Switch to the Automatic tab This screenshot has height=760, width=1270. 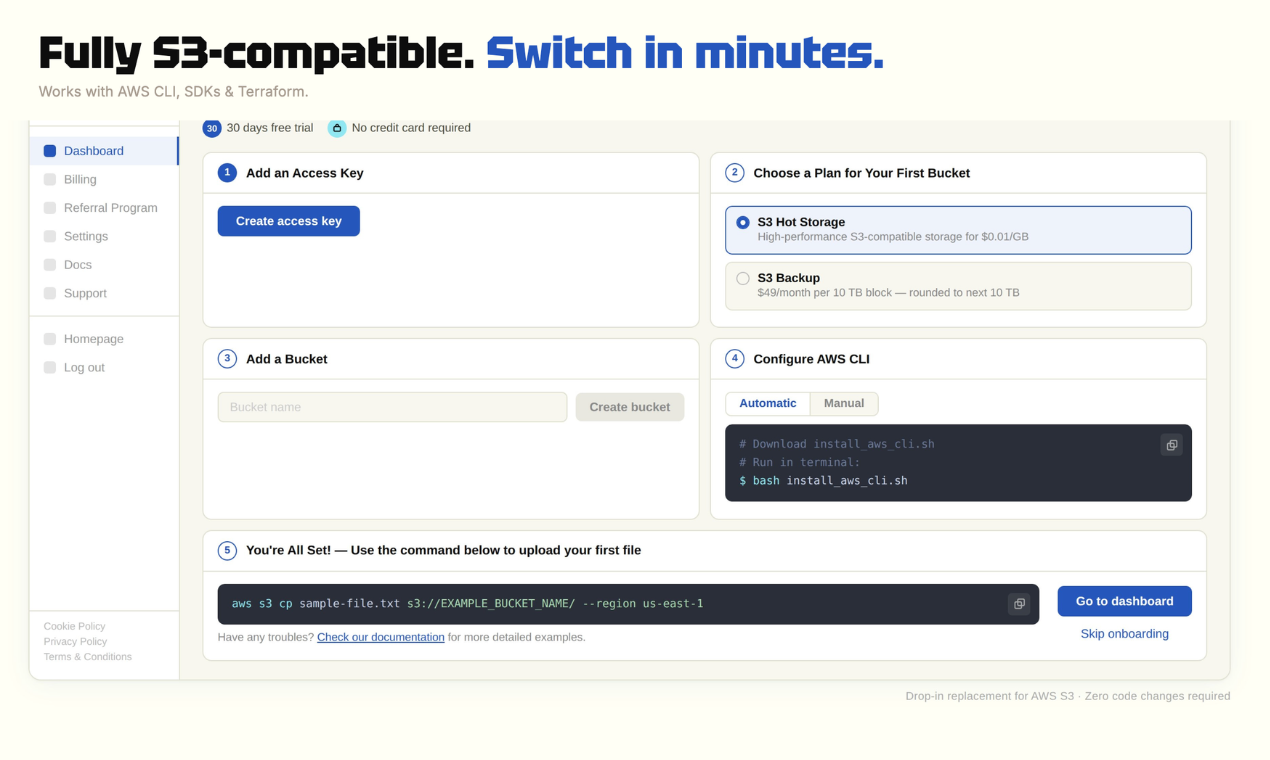tap(768, 404)
